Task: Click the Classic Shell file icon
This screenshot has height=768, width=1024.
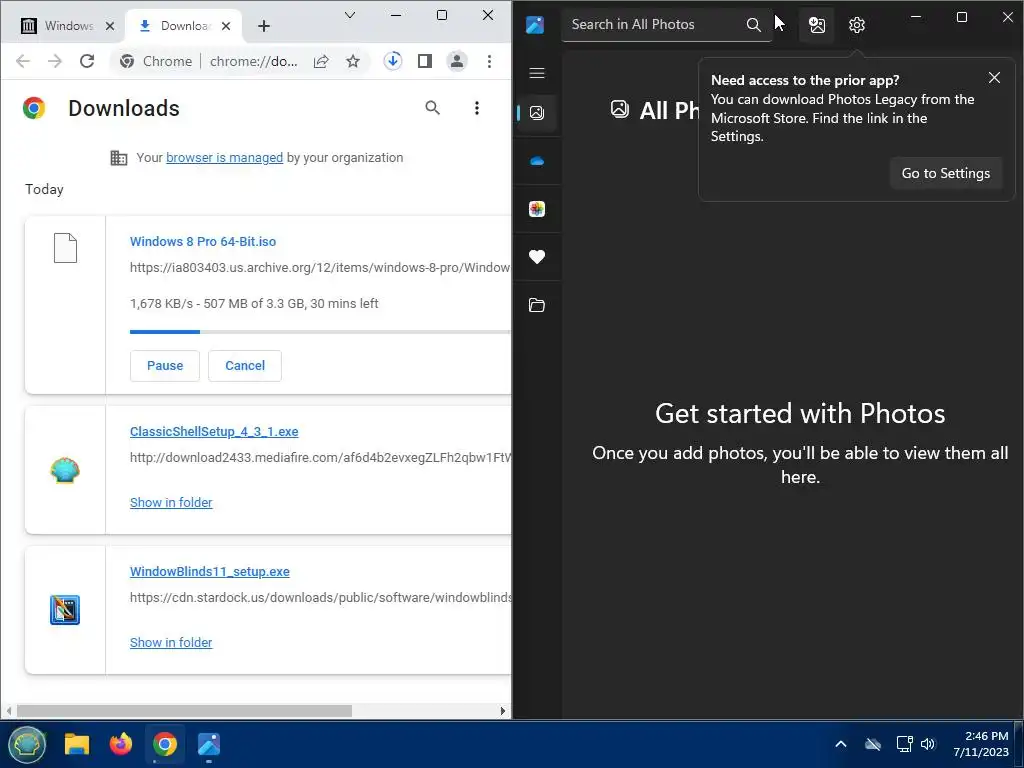Action: 65,470
